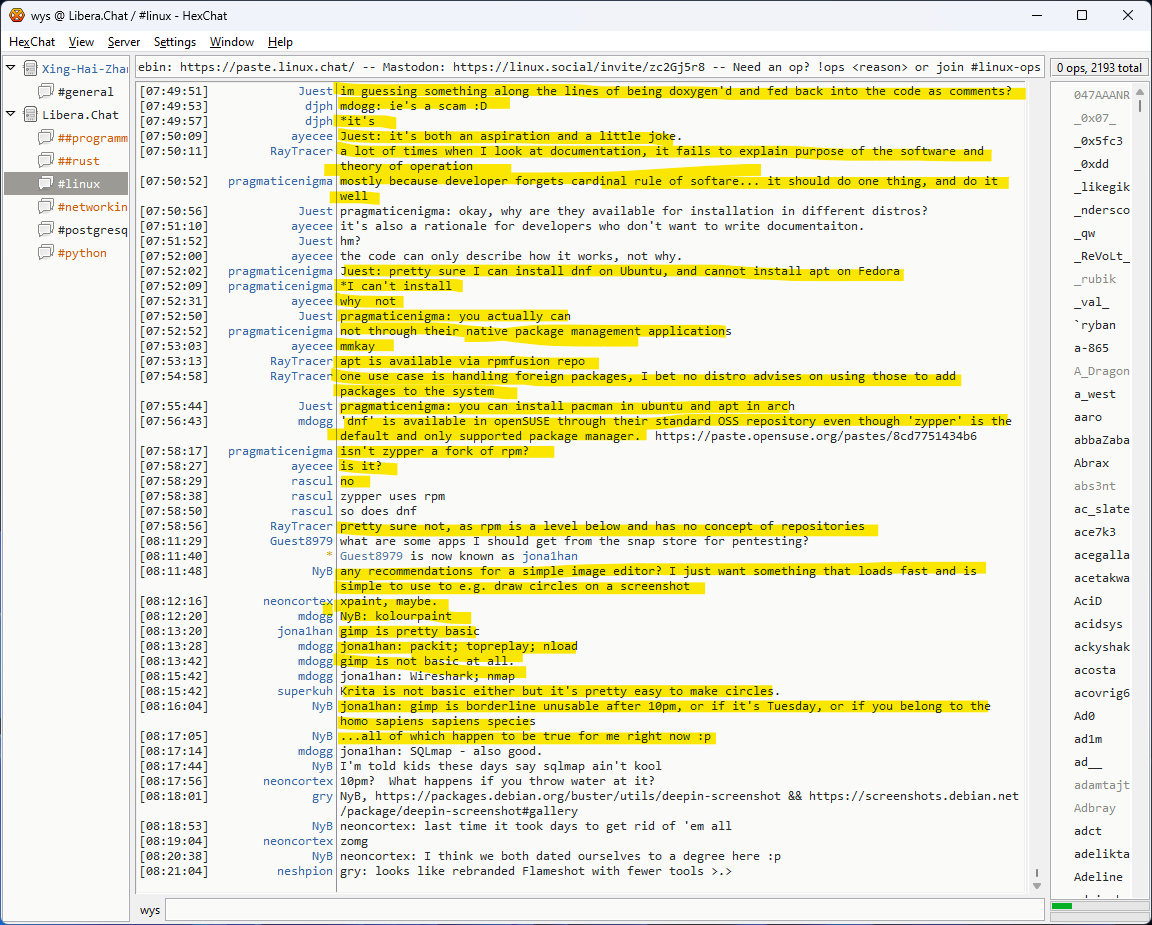Switch to the #networkin channel

click(92, 207)
